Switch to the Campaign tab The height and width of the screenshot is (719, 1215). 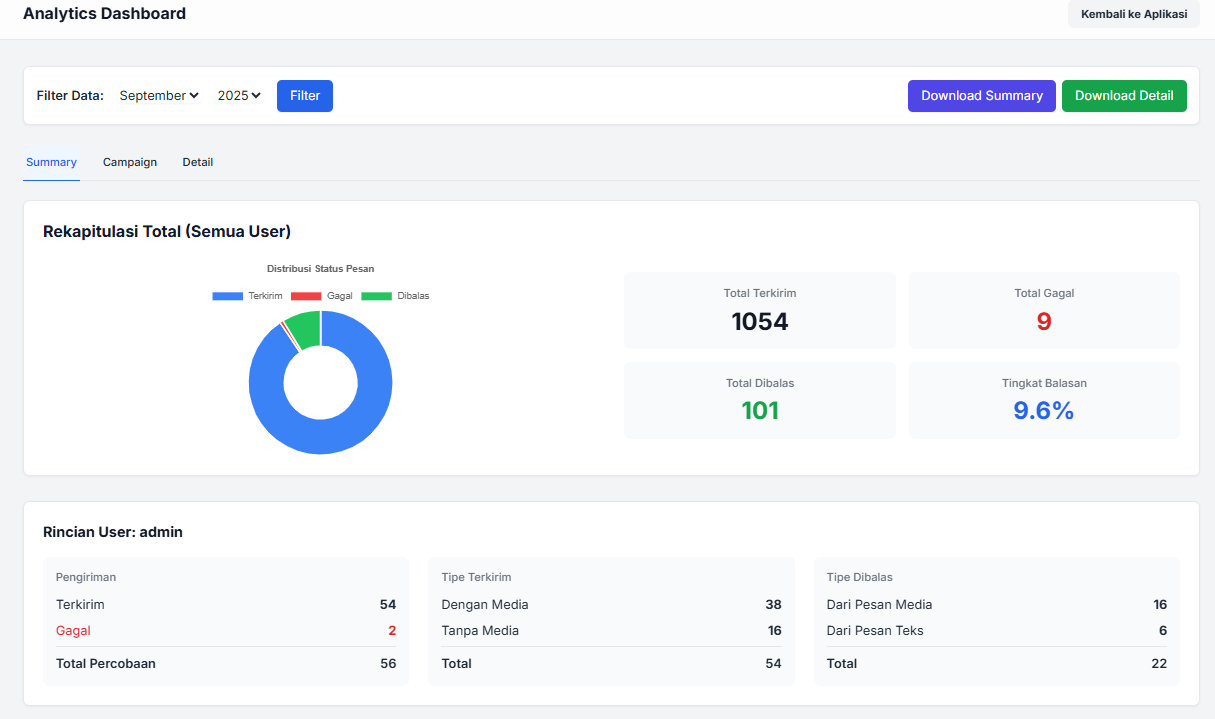point(129,162)
